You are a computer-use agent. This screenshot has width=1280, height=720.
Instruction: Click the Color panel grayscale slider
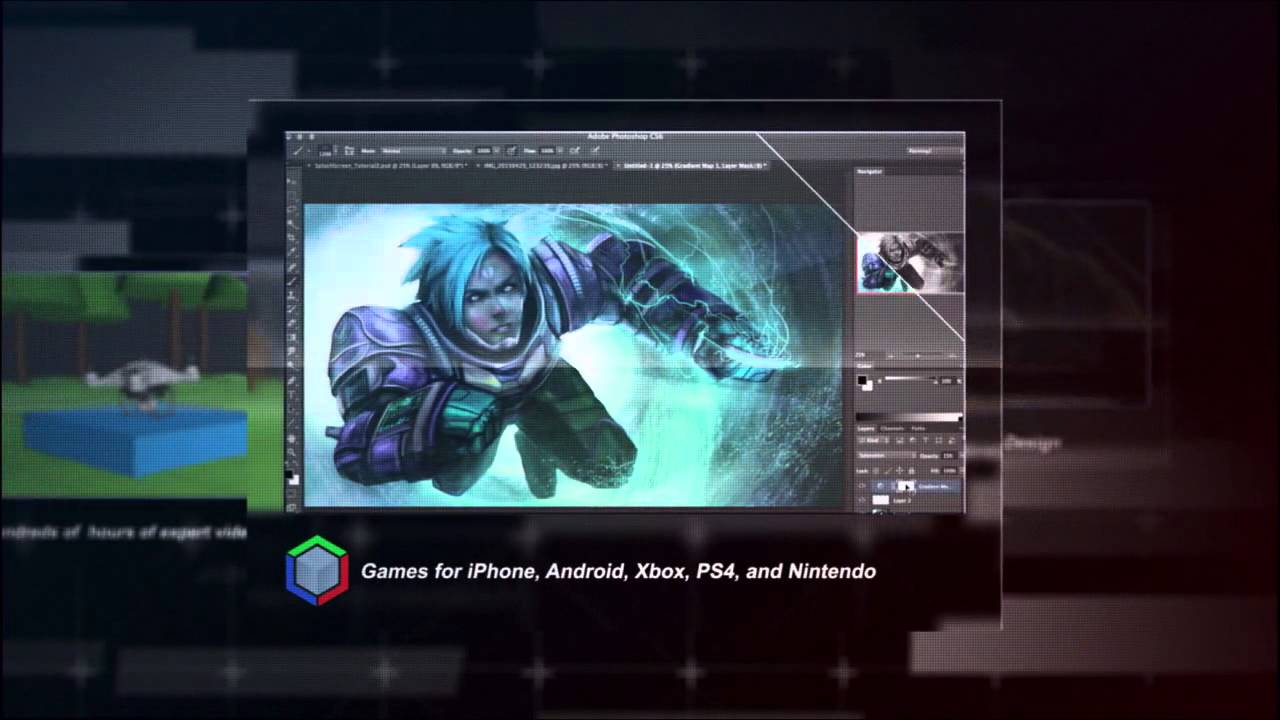click(x=911, y=378)
